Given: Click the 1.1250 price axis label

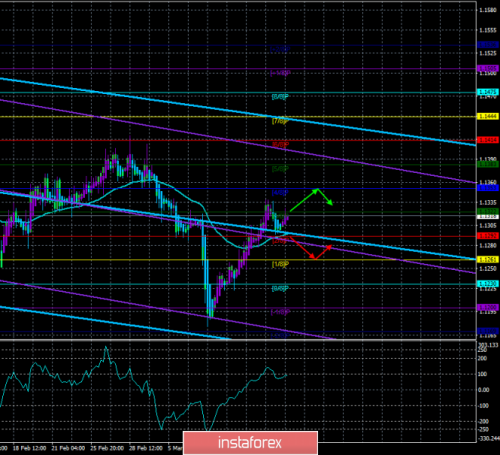Looking at the screenshot, I should coord(488,269).
